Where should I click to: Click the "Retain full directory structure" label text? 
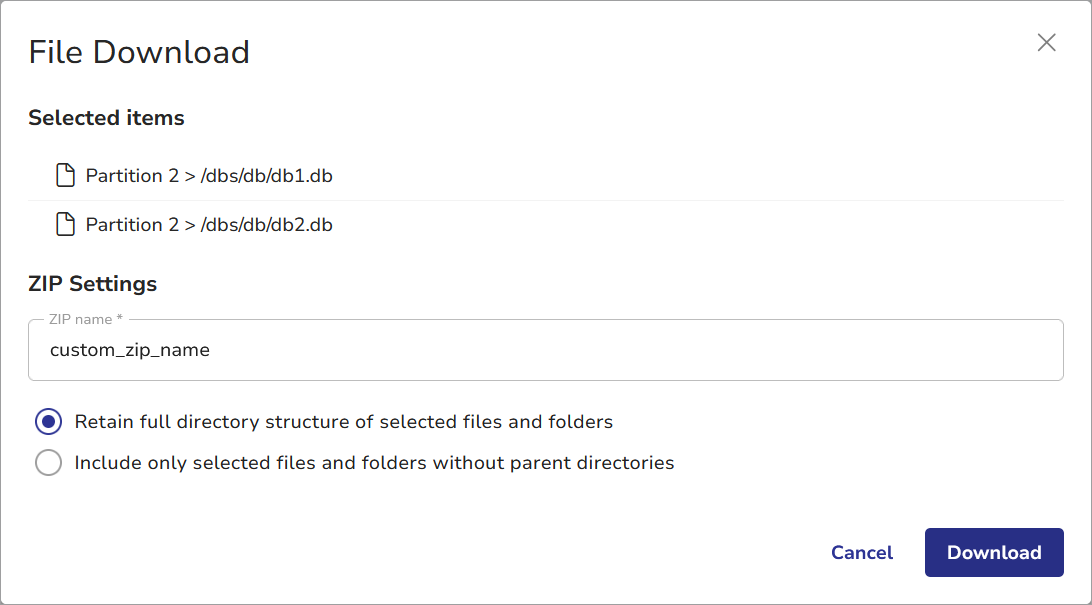(343, 422)
